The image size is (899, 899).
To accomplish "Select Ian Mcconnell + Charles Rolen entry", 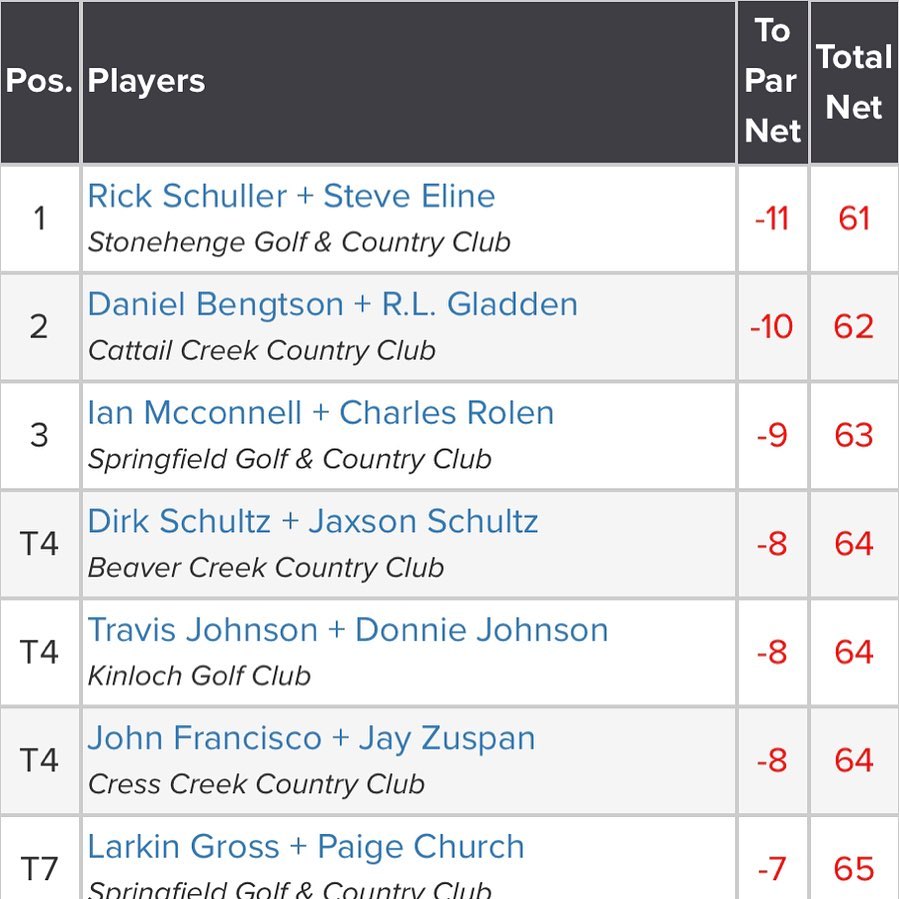I will point(320,413).
